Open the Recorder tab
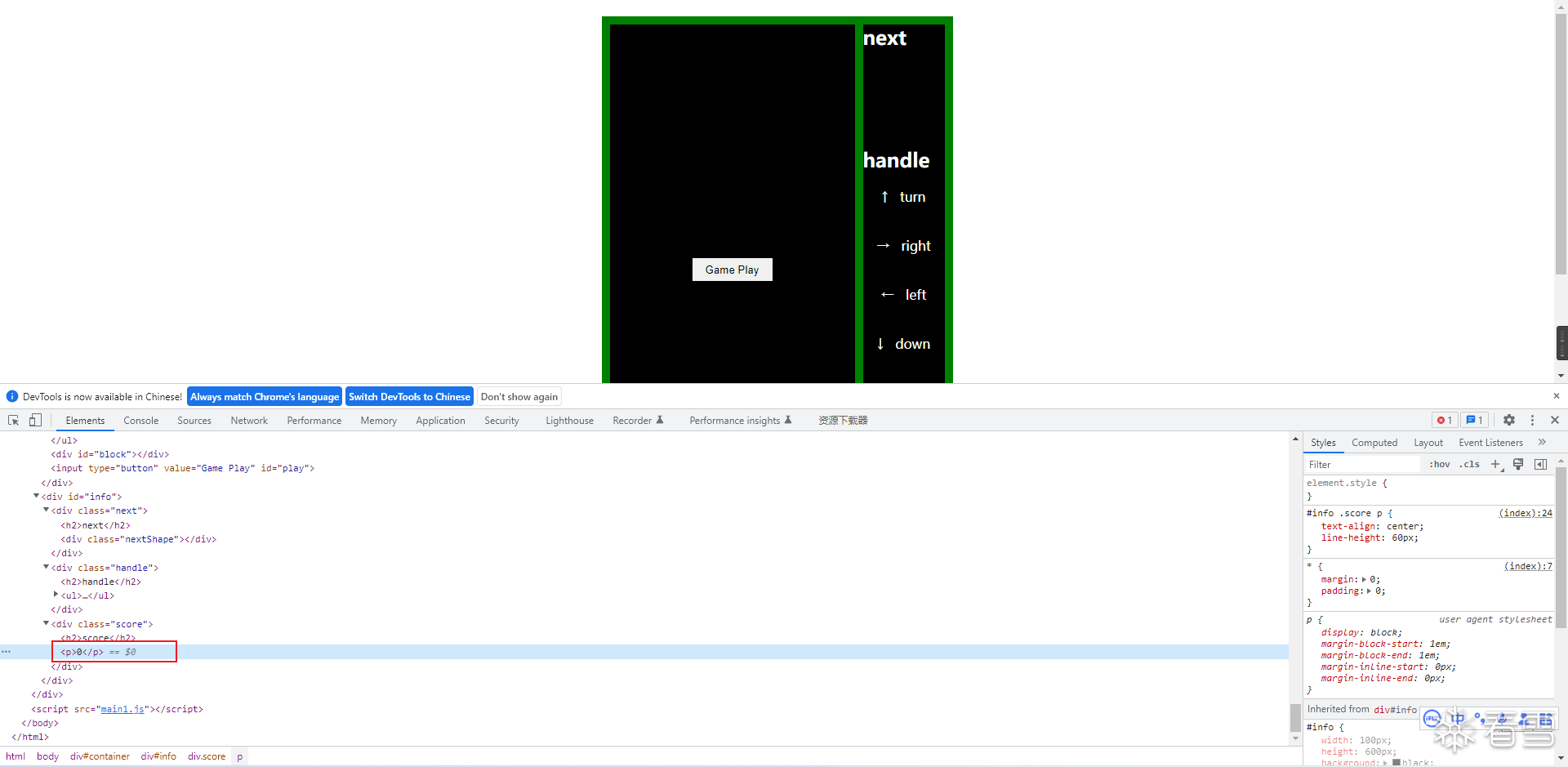The image size is (1568, 767). point(638,421)
